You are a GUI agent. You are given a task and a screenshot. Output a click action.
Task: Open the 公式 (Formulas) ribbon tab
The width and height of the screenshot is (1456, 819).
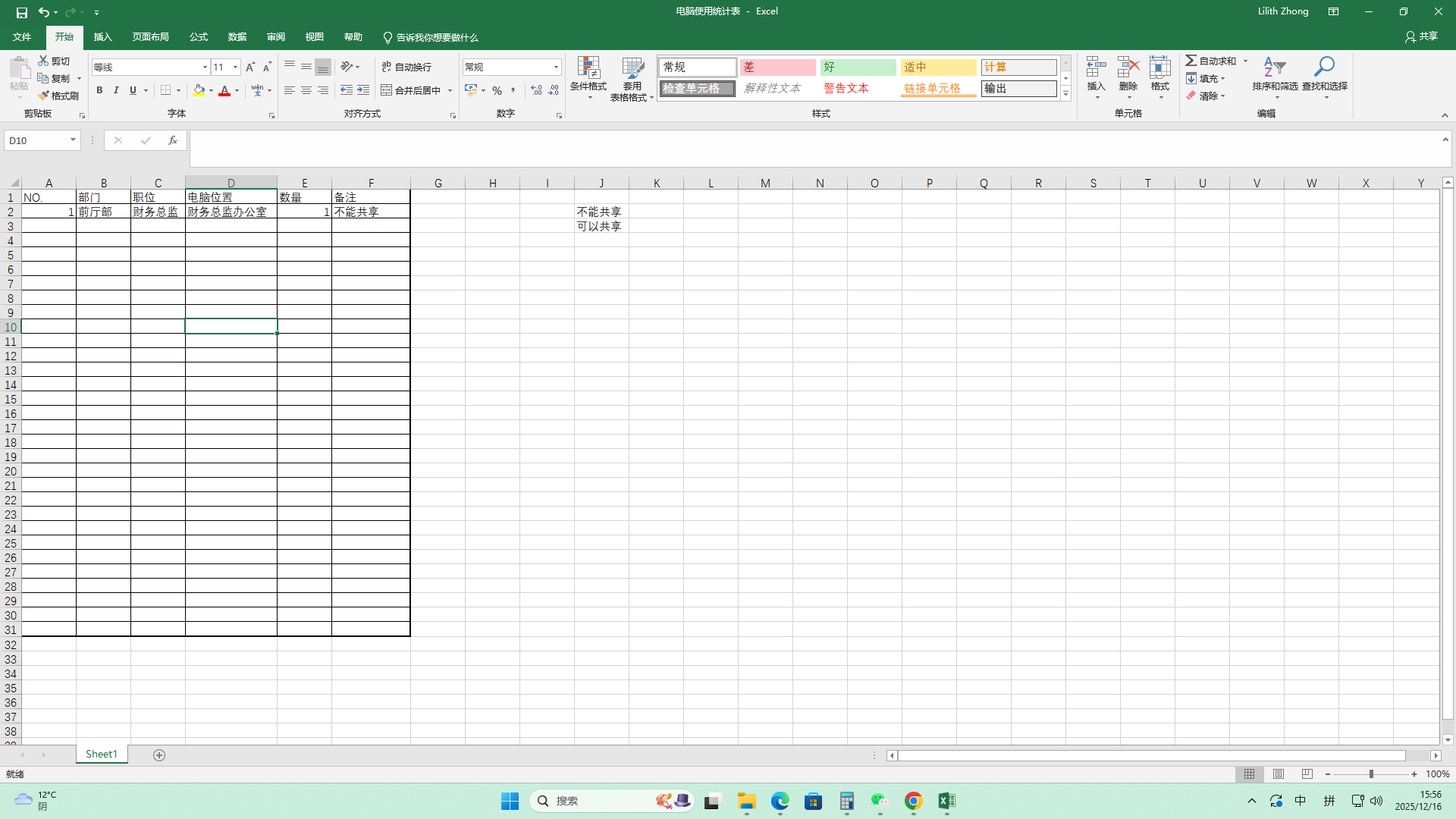pos(199,37)
